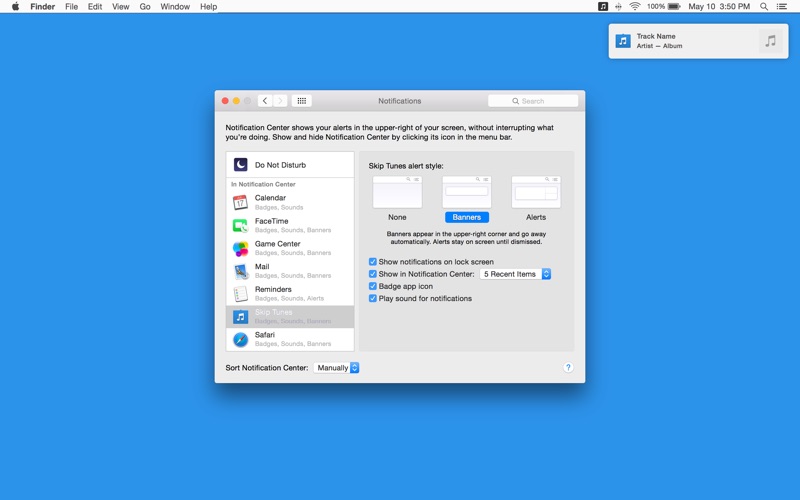Click the Wi-Fi status icon
Image resolution: width=800 pixels, height=500 pixels.
tap(635, 7)
